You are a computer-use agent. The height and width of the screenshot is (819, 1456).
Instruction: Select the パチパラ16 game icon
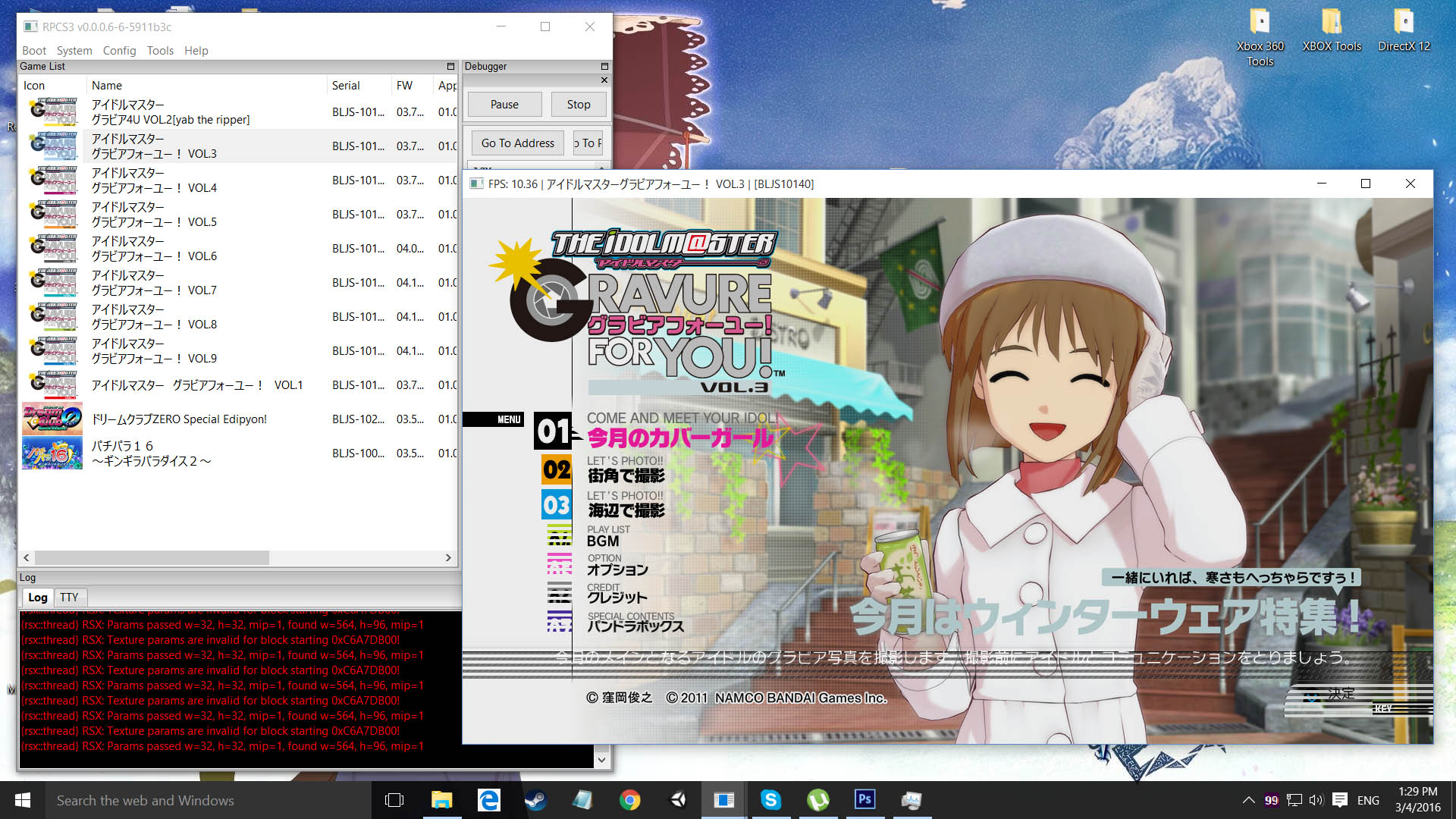pos(52,453)
